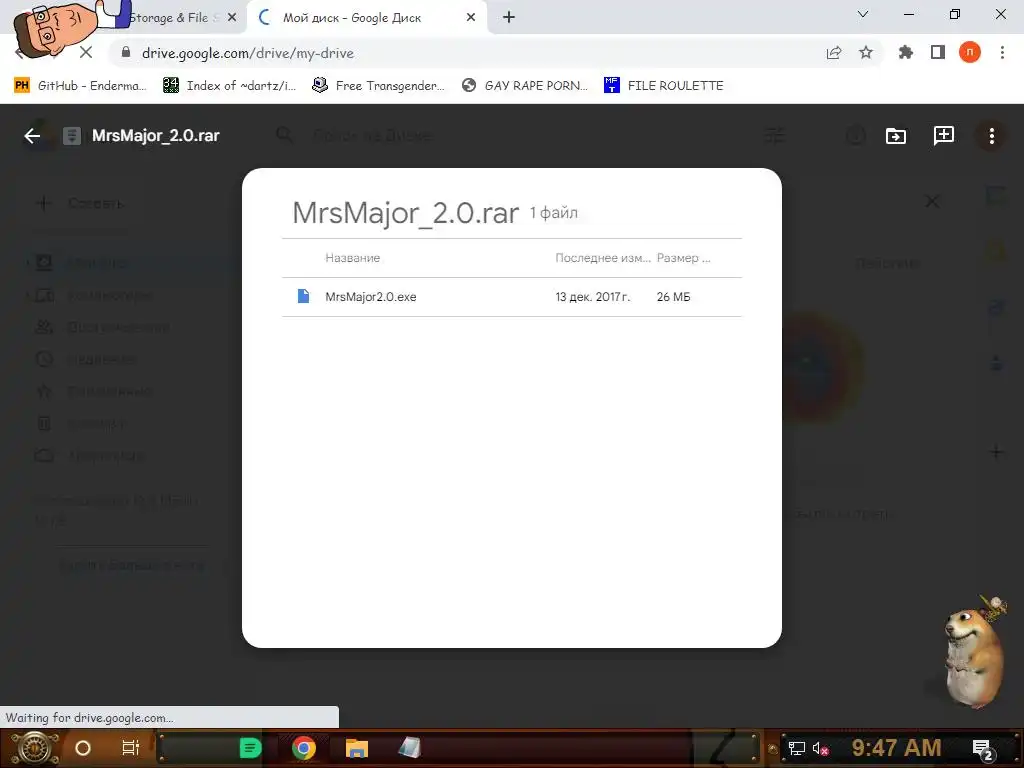Open the Start menu gear button
This screenshot has height=768, width=1024.
click(x=34, y=748)
